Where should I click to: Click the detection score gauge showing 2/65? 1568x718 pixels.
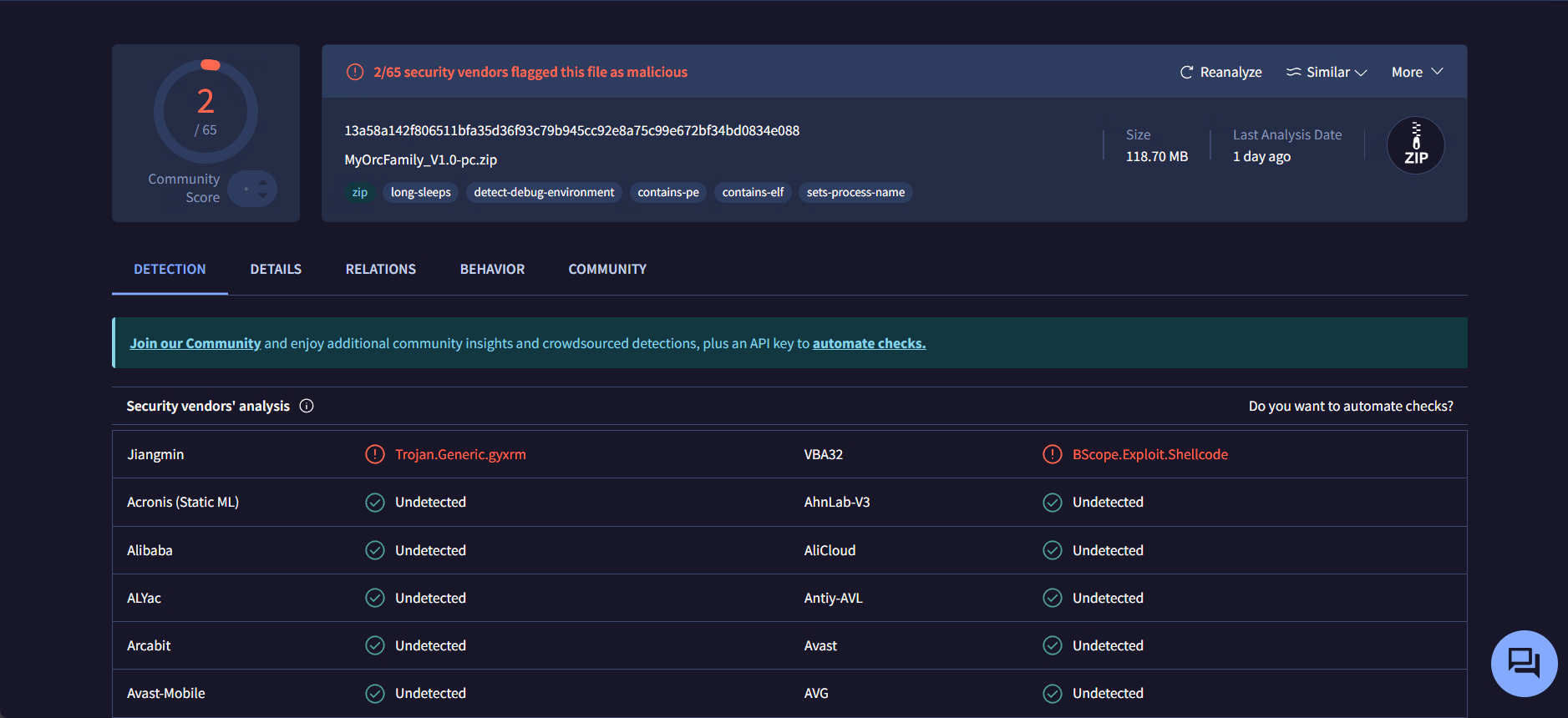206,111
